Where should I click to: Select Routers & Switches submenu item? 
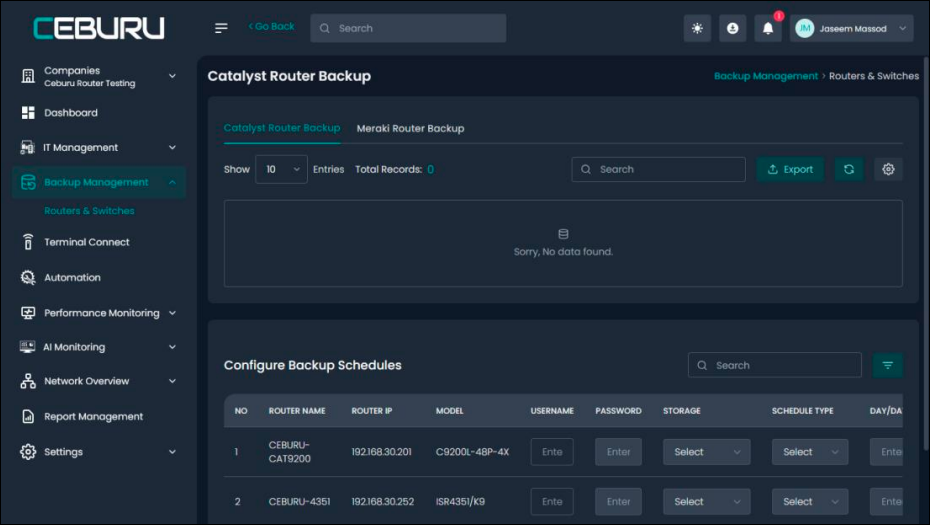pos(89,211)
